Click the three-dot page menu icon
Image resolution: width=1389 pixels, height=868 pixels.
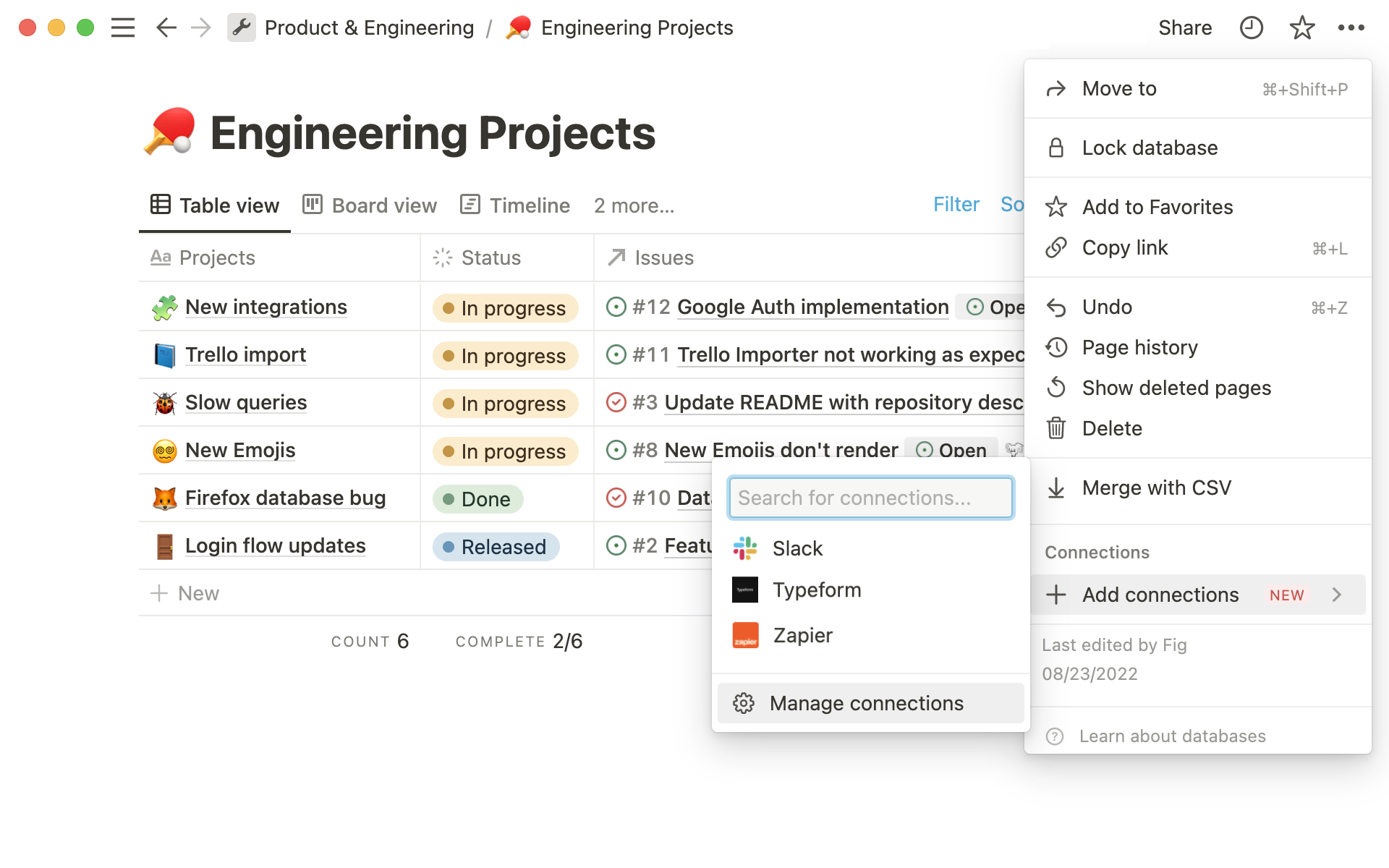[x=1351, y=27]
